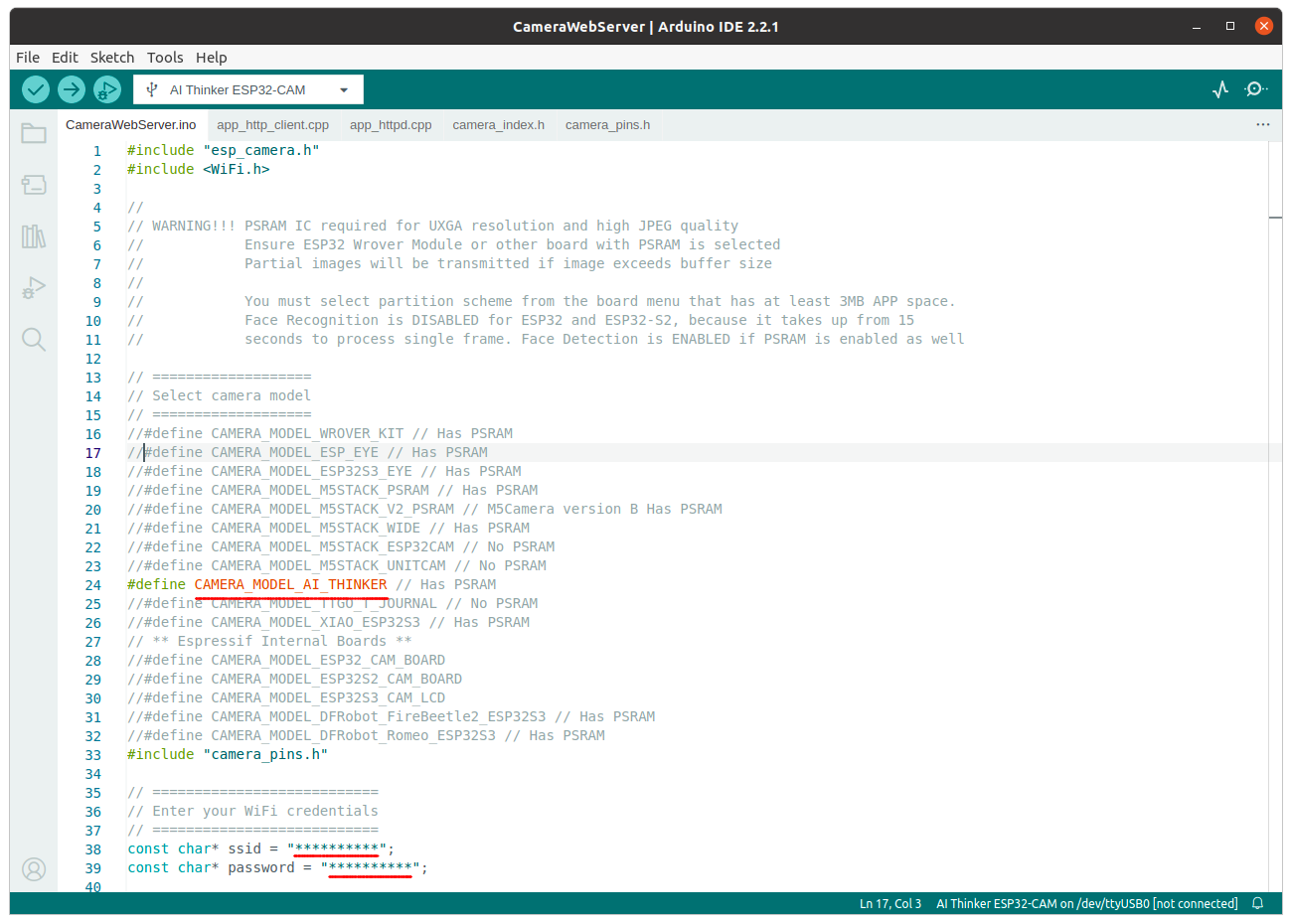This screenshot has height=924, width=1292.
Task: Click CAMERA_MODEL_ESP_EYE commented line
Action: (x=307, y=452)
